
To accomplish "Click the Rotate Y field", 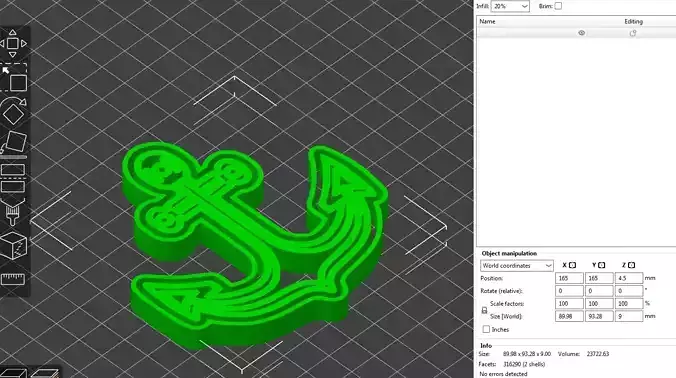I will (x=599, y=291).
